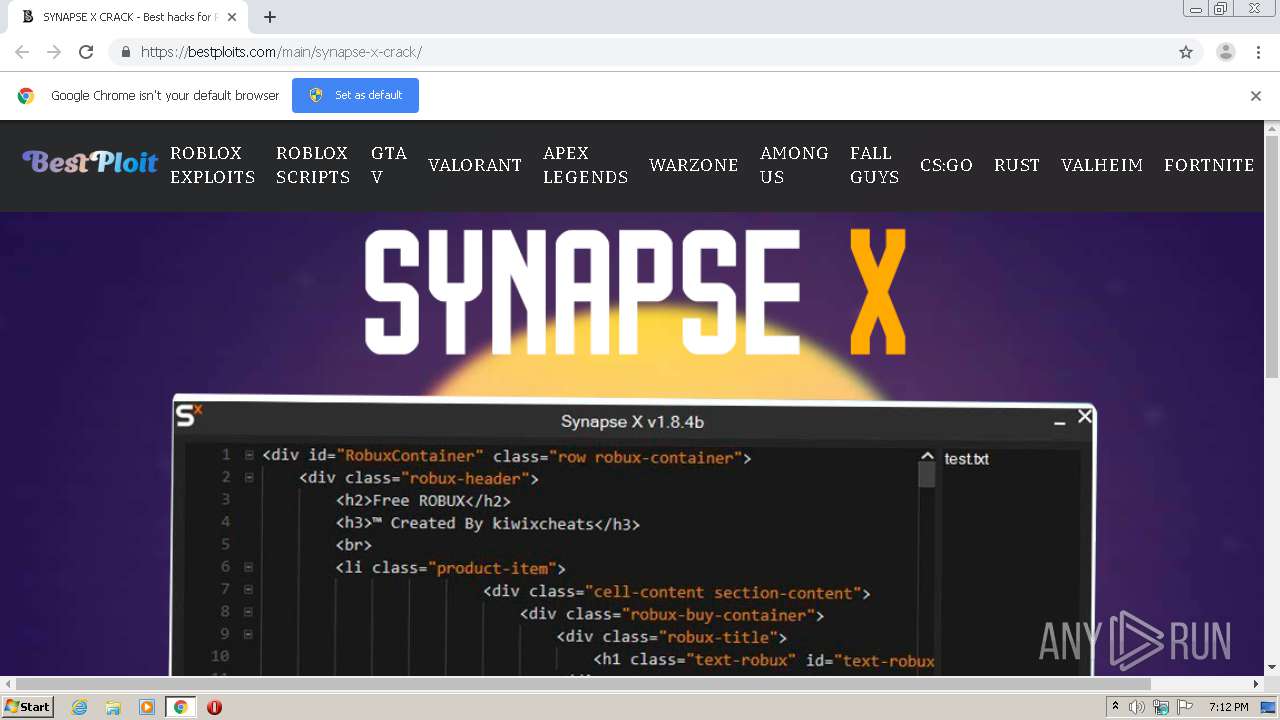Click the padlock site info icon
Screen dimensions: 1280x720
(x=125, y=52)
